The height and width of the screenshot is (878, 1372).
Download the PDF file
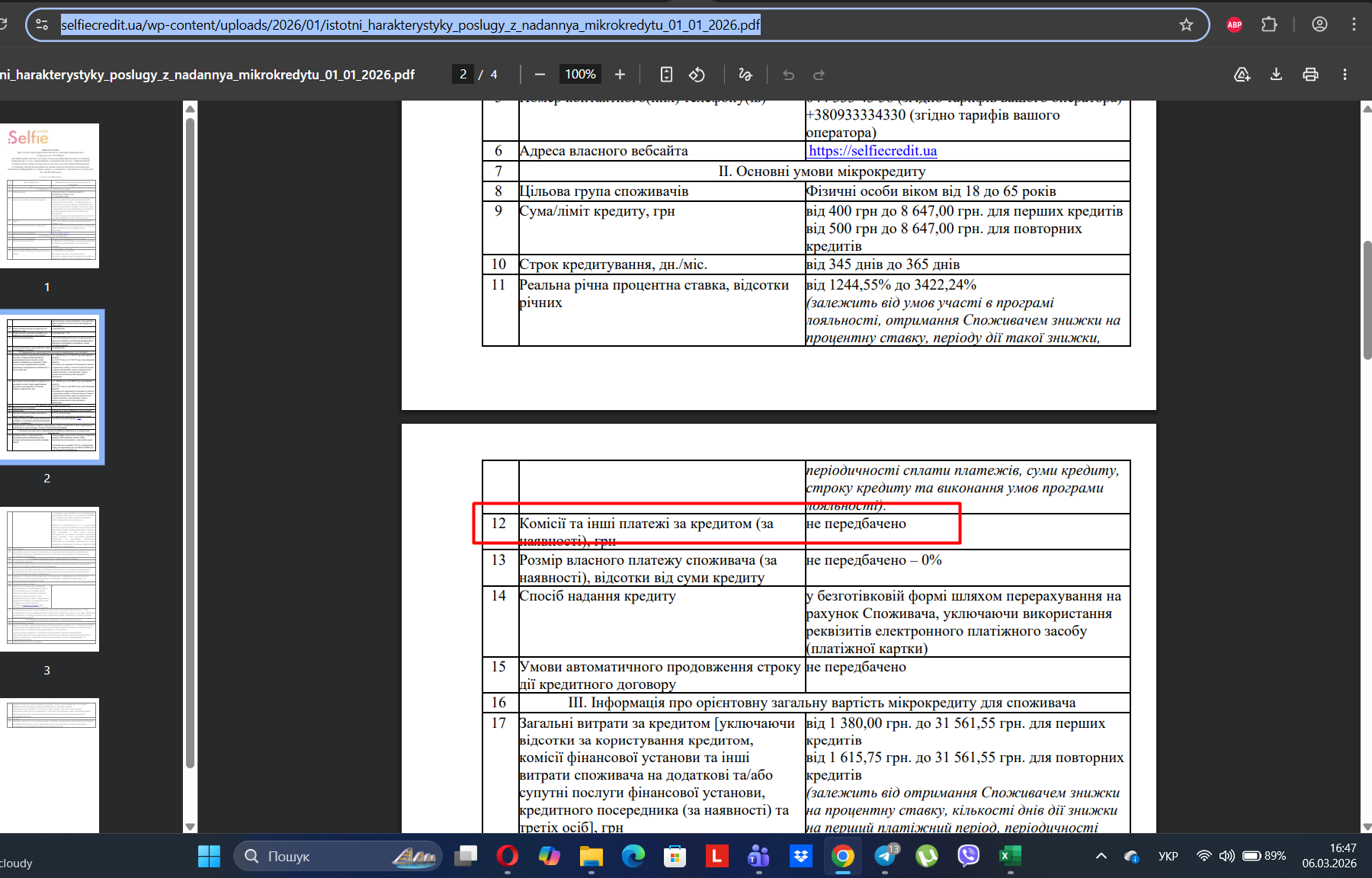(x=1276, y=74)
